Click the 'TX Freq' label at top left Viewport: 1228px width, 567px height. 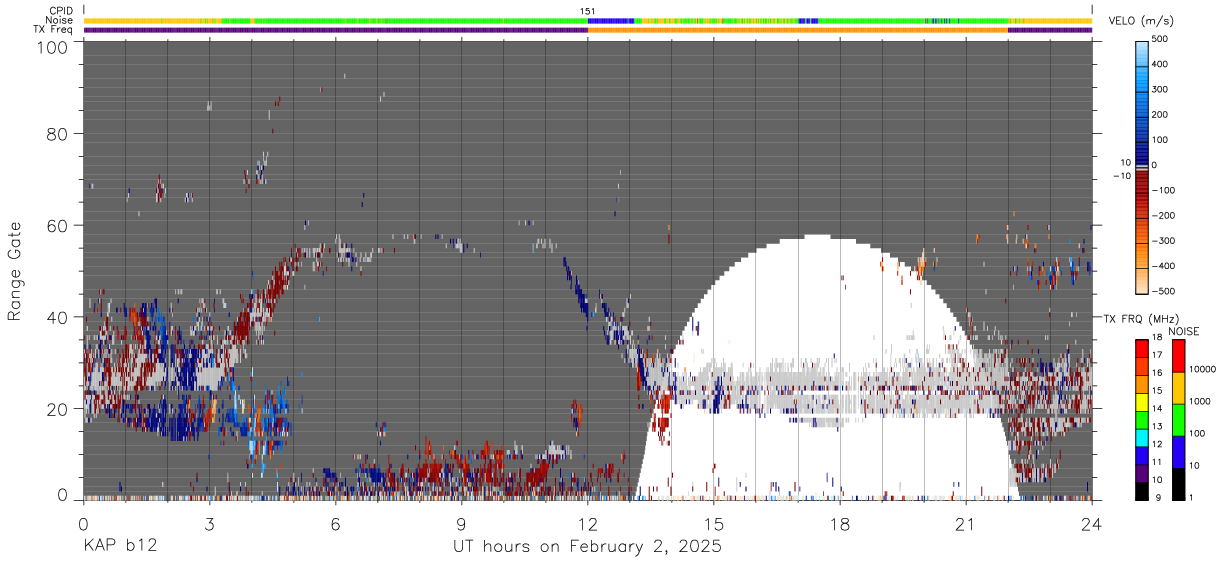tap(53, 30)
